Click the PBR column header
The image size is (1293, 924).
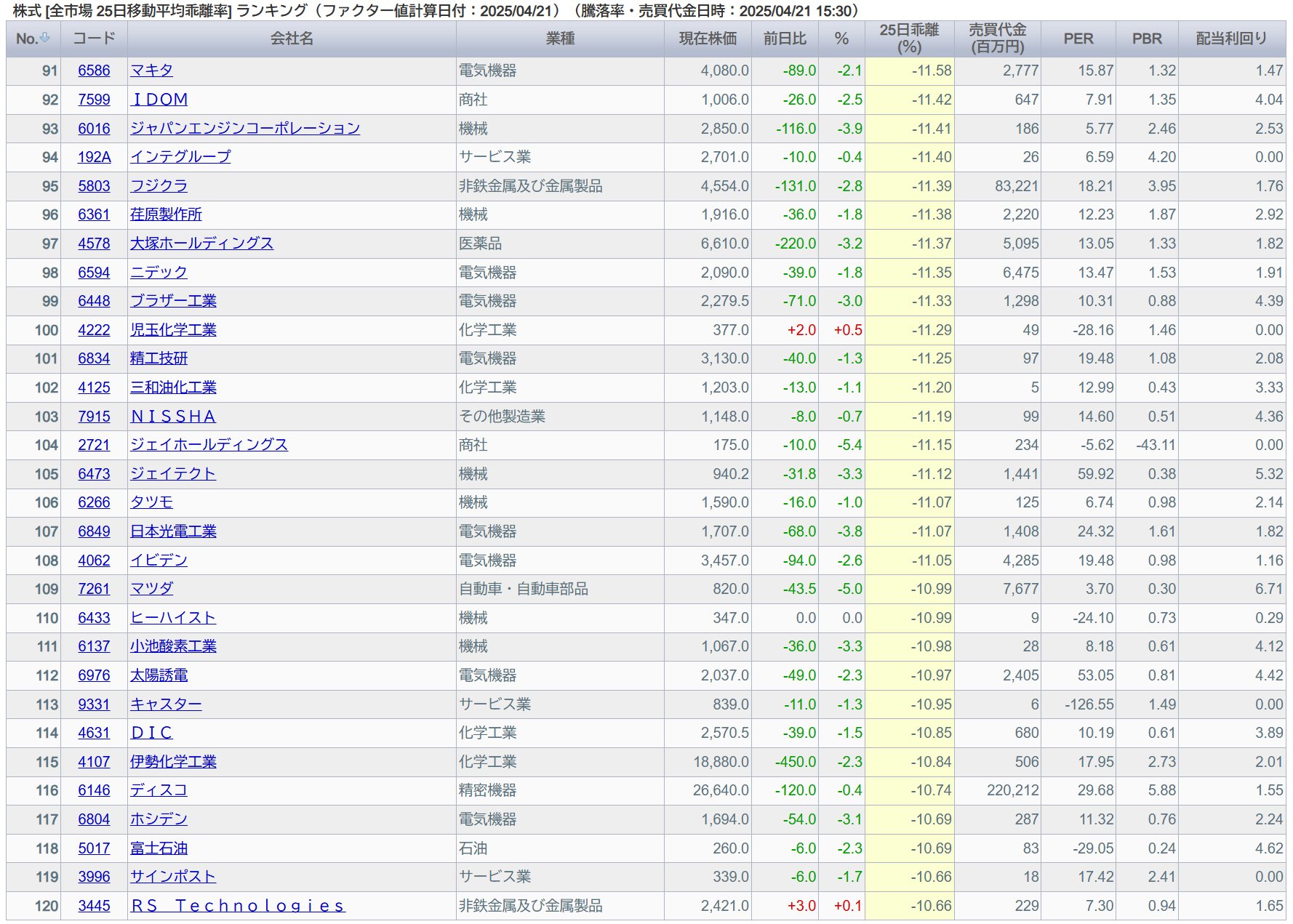tap(1147, 39)
